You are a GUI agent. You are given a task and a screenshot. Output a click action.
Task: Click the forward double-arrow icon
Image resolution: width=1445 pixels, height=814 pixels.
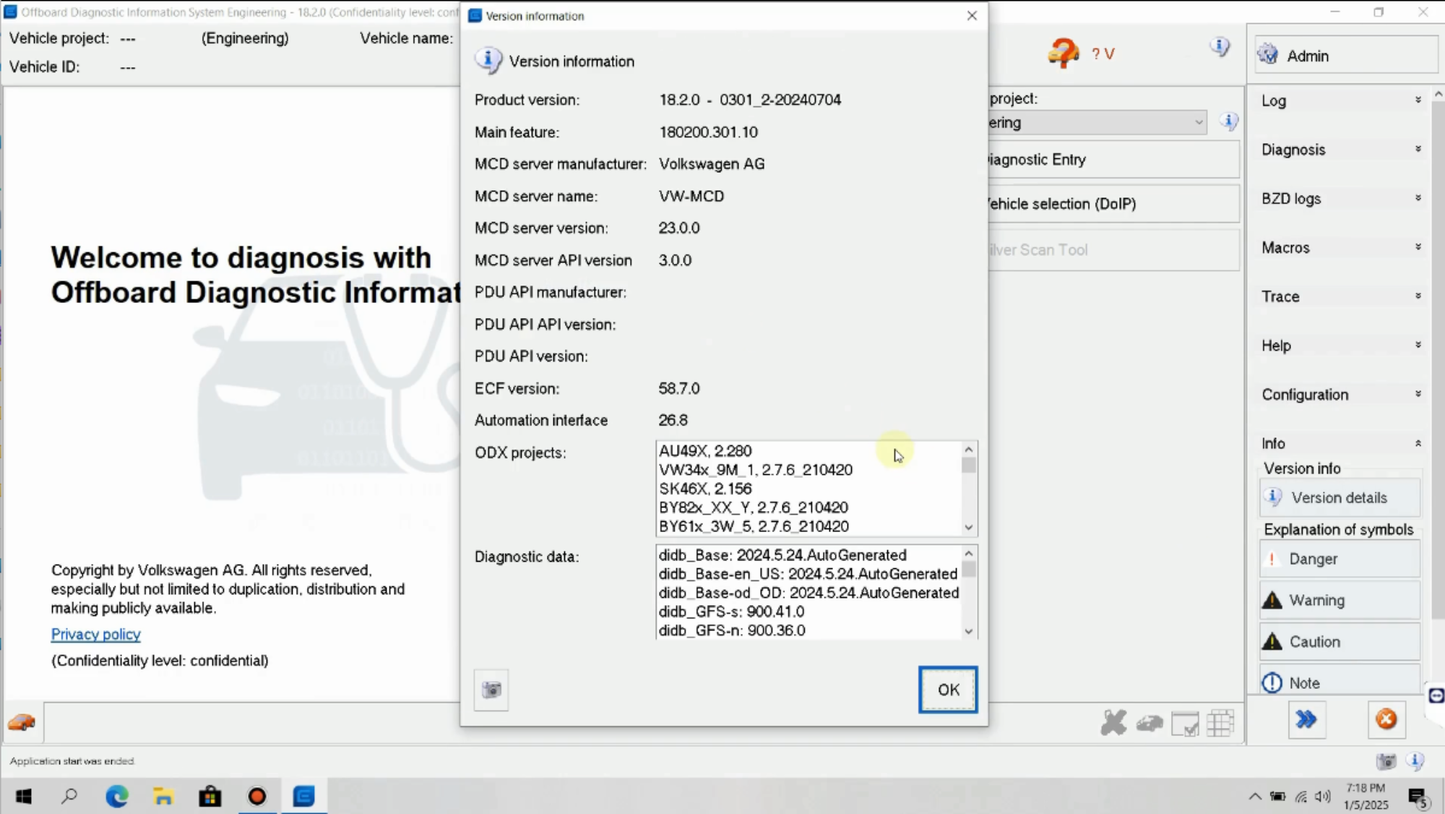pos(1306,720)
